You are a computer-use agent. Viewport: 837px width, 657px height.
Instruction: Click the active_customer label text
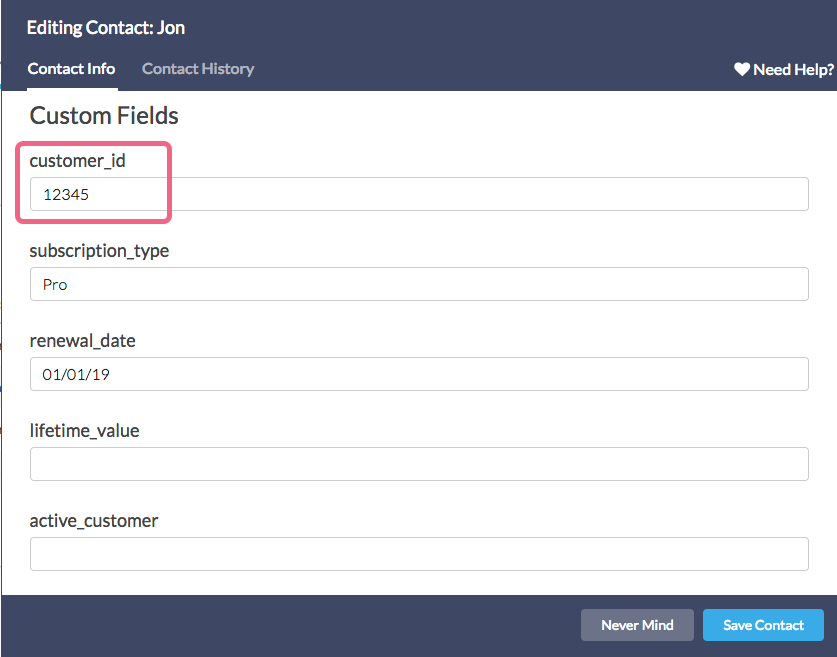tap(94, 520)
